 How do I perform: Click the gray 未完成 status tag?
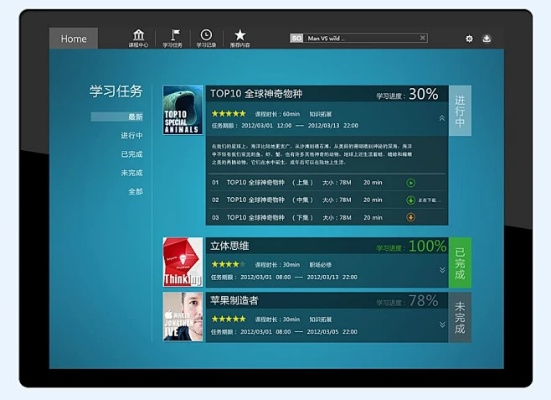[460, 317]
